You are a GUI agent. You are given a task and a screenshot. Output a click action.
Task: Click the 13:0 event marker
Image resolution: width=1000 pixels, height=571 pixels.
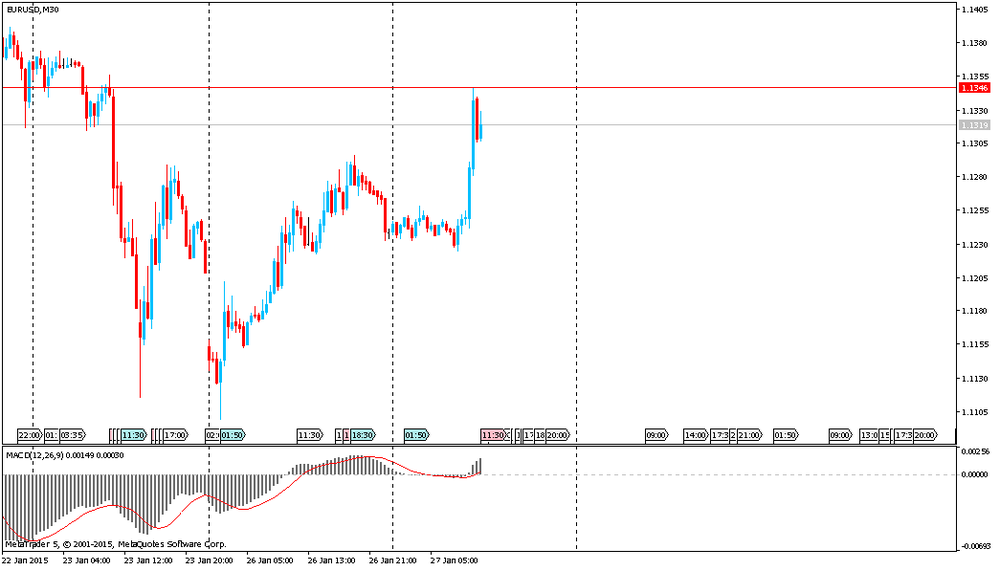click(869, 435)
